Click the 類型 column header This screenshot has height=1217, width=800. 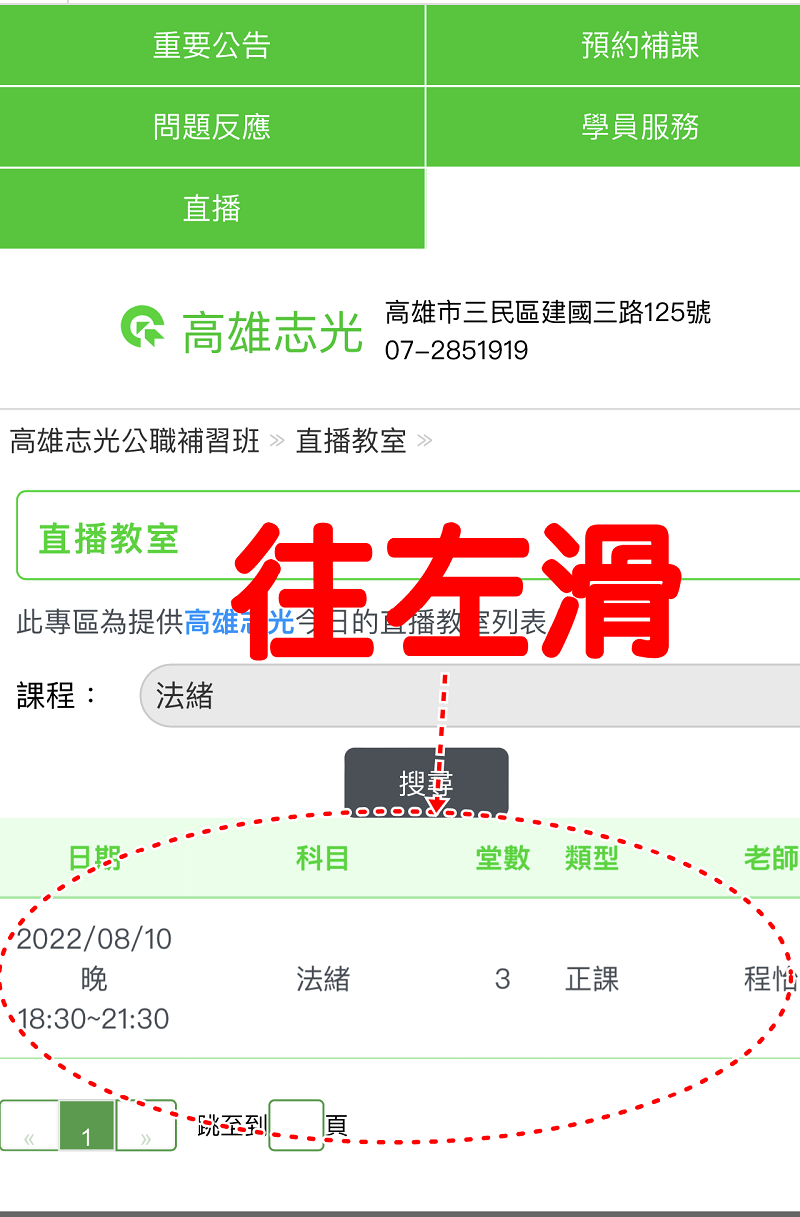click(592, 858)
